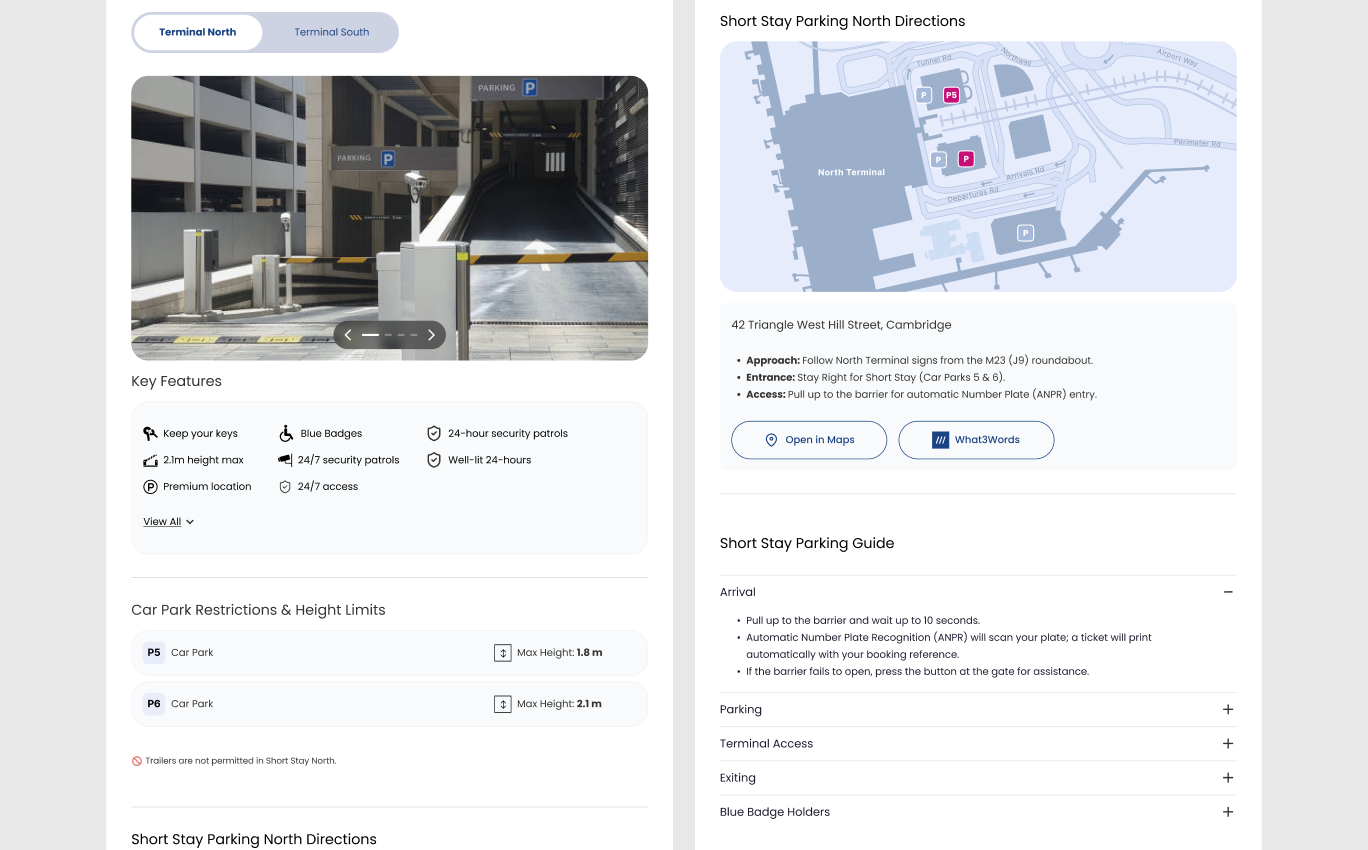Expand Key Features with View All

pyautogui.click(x=168, y=522)
